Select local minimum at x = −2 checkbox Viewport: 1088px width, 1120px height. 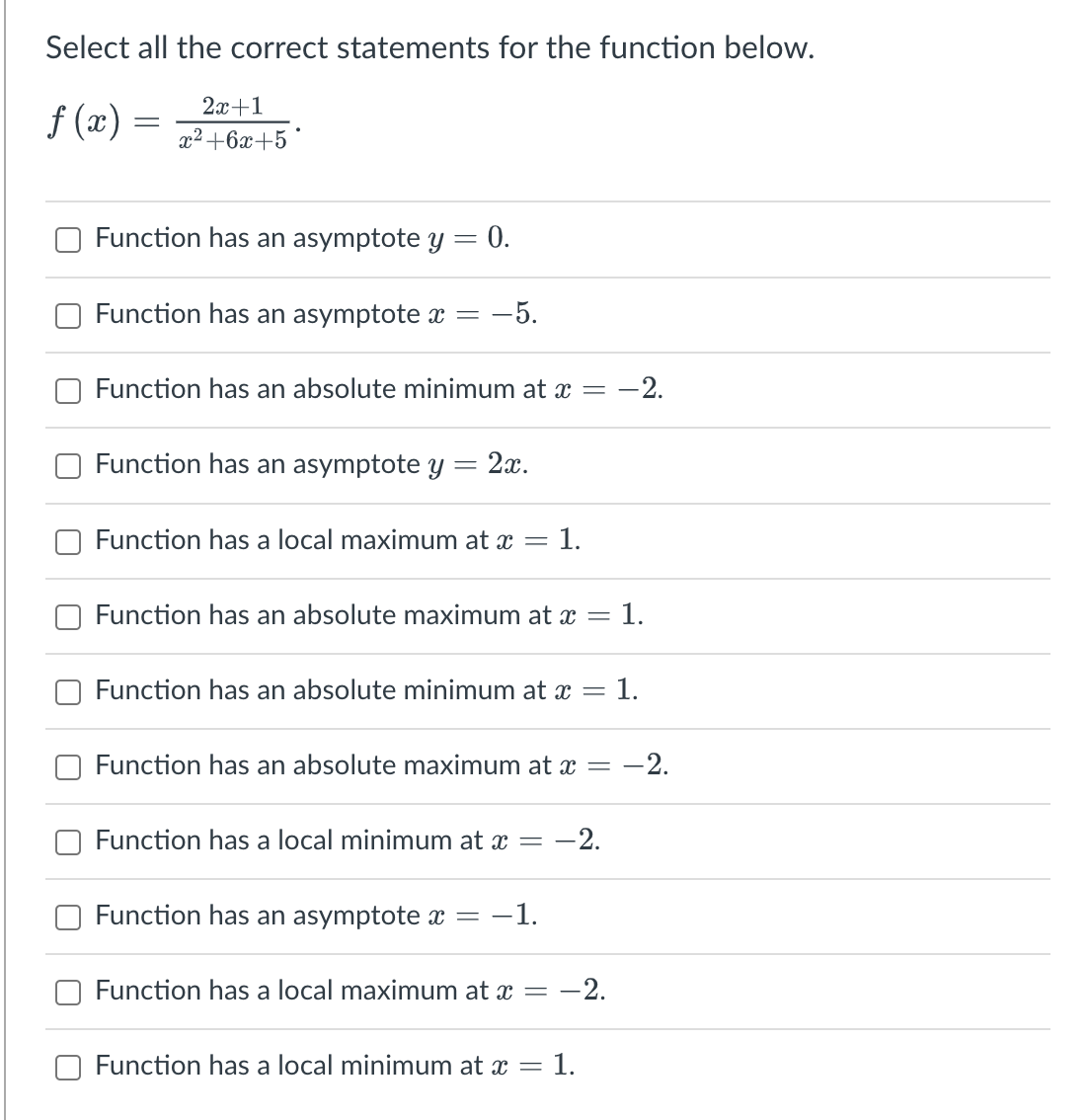coord(68,842)
